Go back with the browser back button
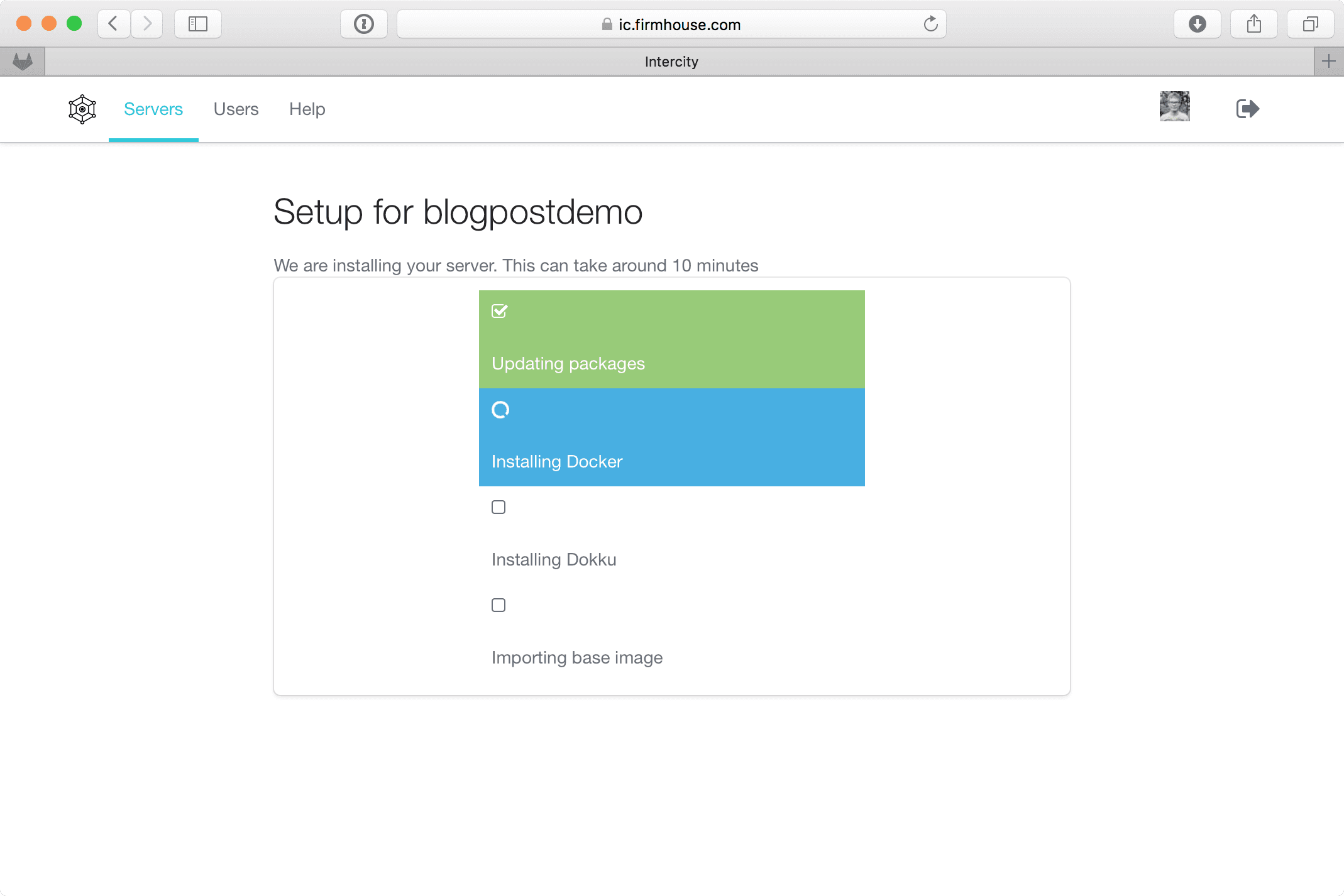This screenshot has height=896, width=1344. coord(114,25)
